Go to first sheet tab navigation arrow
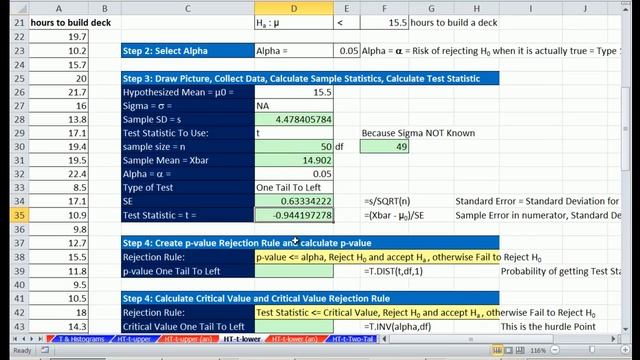This screenshot has width=640, height=360. click(x=15, y=339)
